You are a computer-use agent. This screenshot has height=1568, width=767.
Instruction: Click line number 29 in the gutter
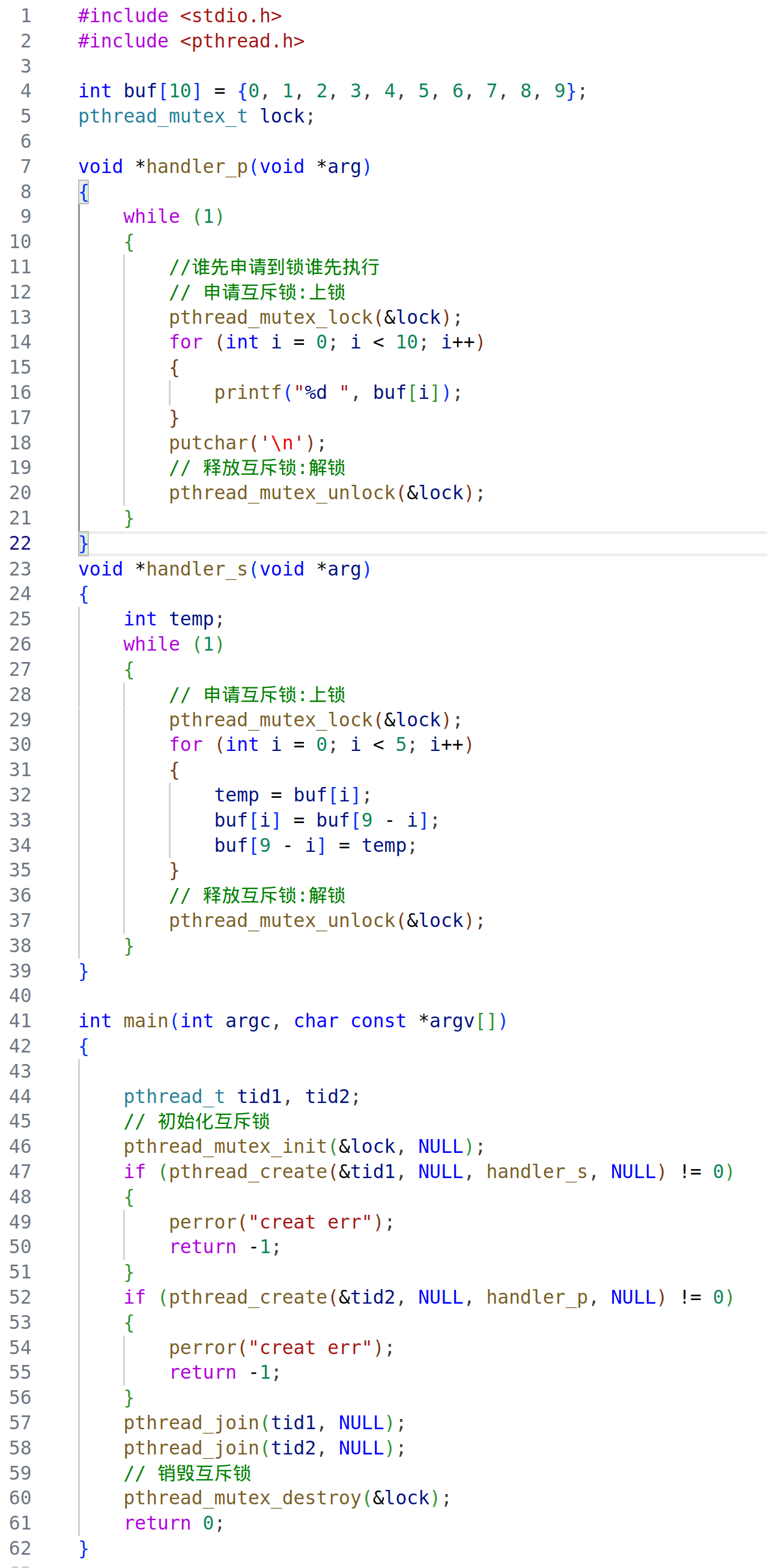(20, 720)
